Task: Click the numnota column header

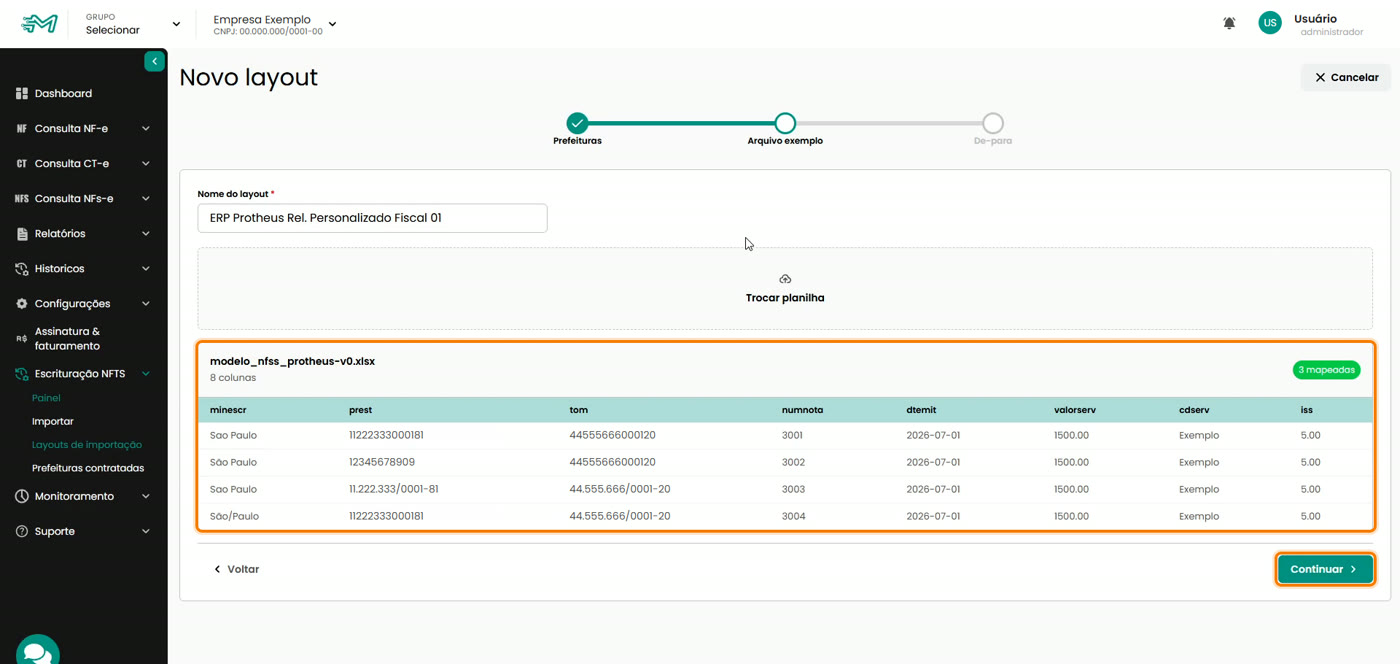Action: click(x=801, y=410)
